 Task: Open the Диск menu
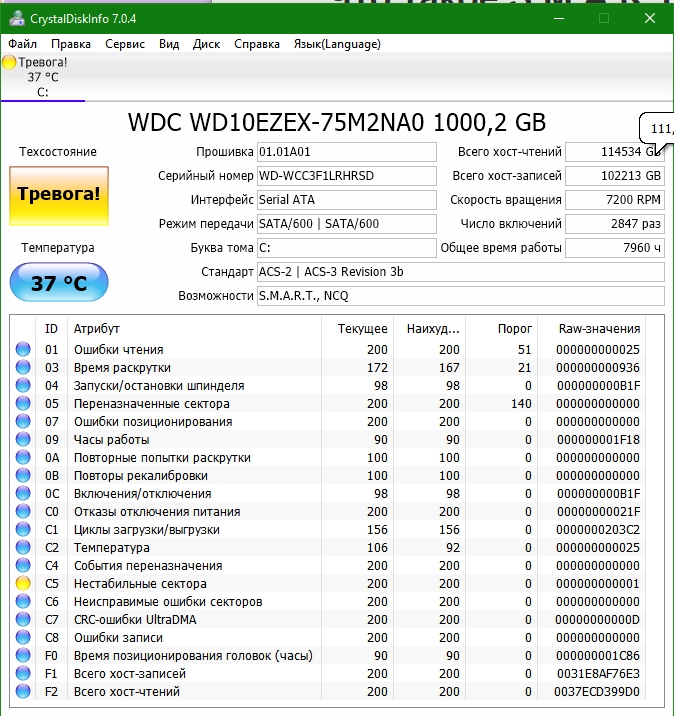[x=206, y=44]
